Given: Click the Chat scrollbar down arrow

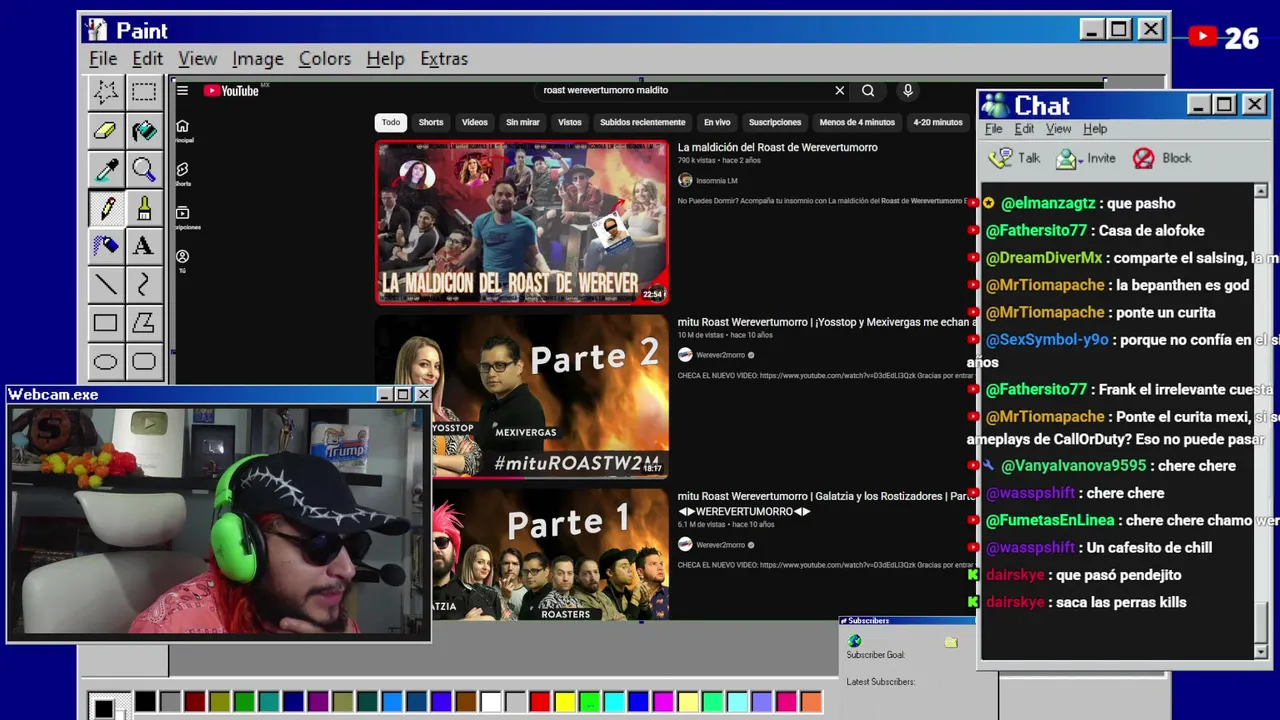Looking at the screenshot, I should tap(1260, 652).
